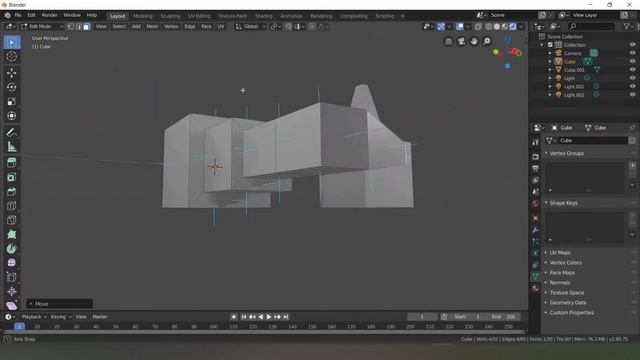The height and width of the screenshot is (360, 640).
Task: Toggle perspective/orthographic grid icon
Action: coord(449,41)
